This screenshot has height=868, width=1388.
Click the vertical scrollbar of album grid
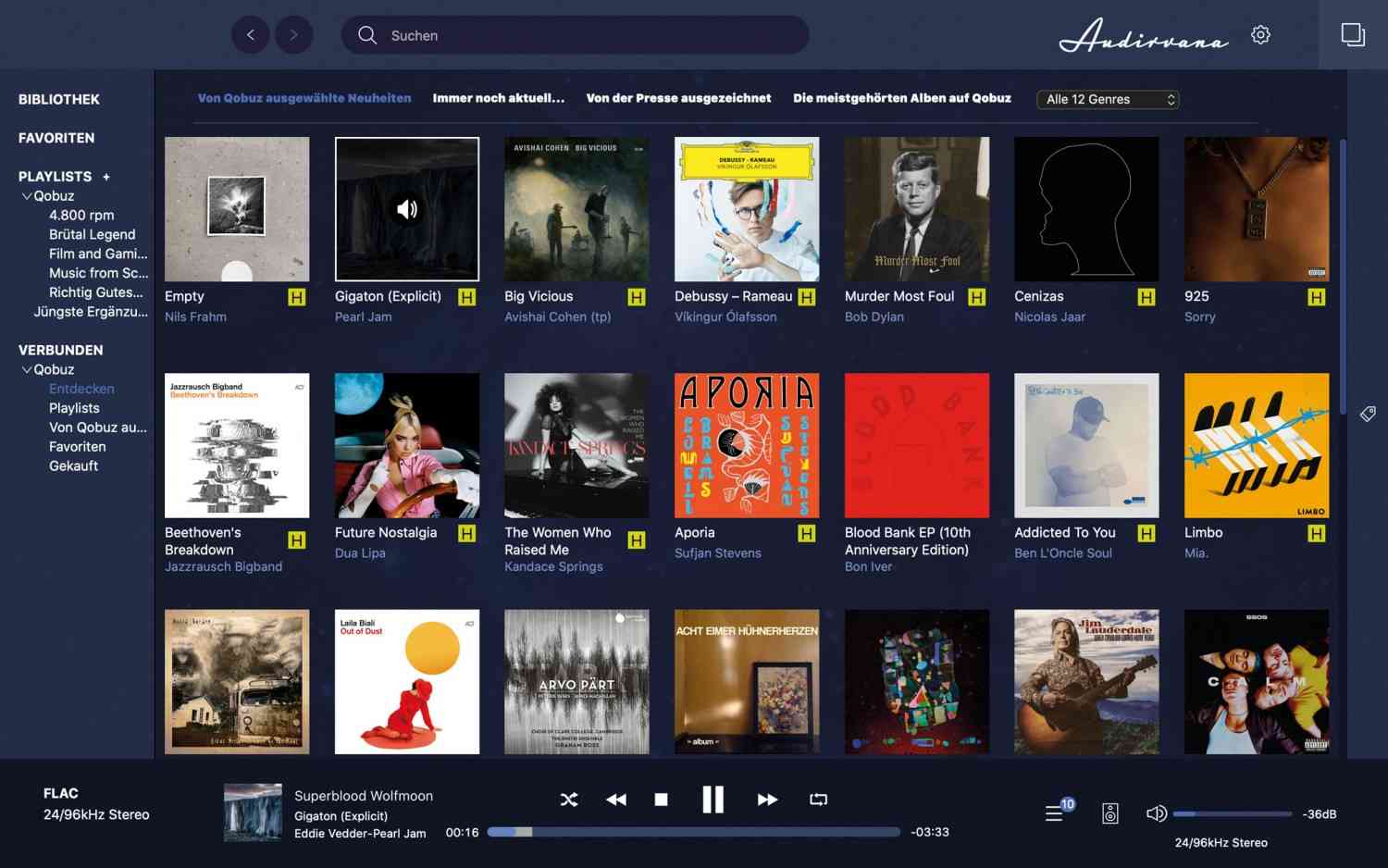point(1343,277)
